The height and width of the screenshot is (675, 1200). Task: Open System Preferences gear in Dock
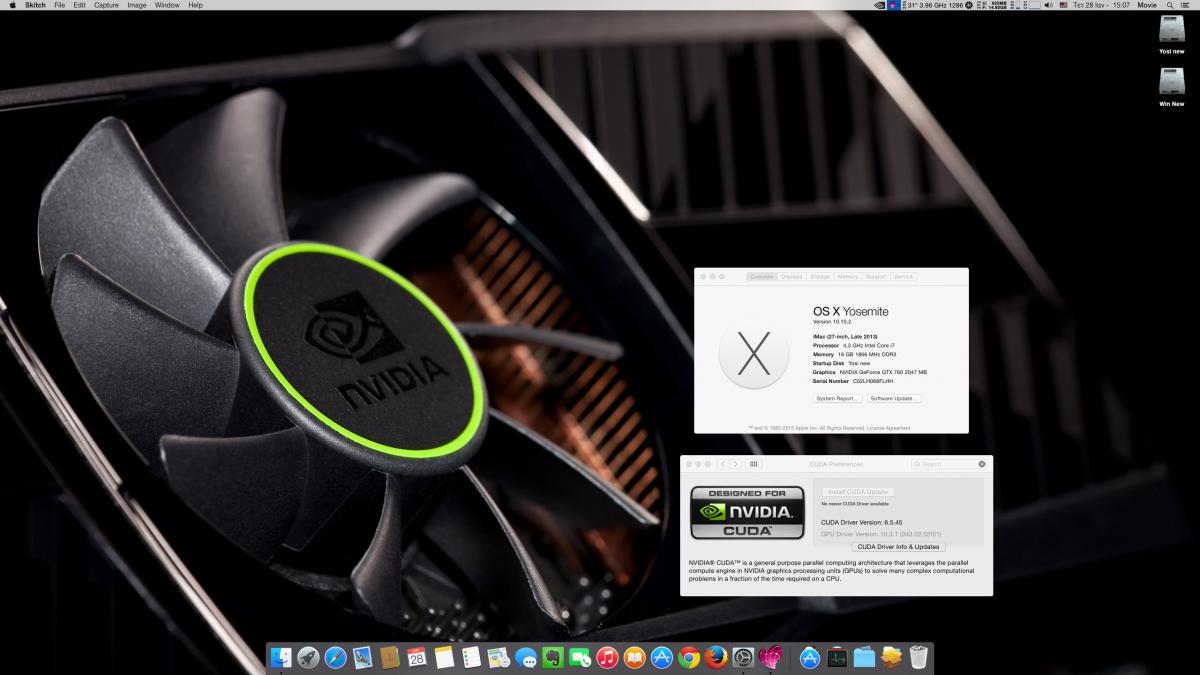pyautogui.click(x=743, y=657)
